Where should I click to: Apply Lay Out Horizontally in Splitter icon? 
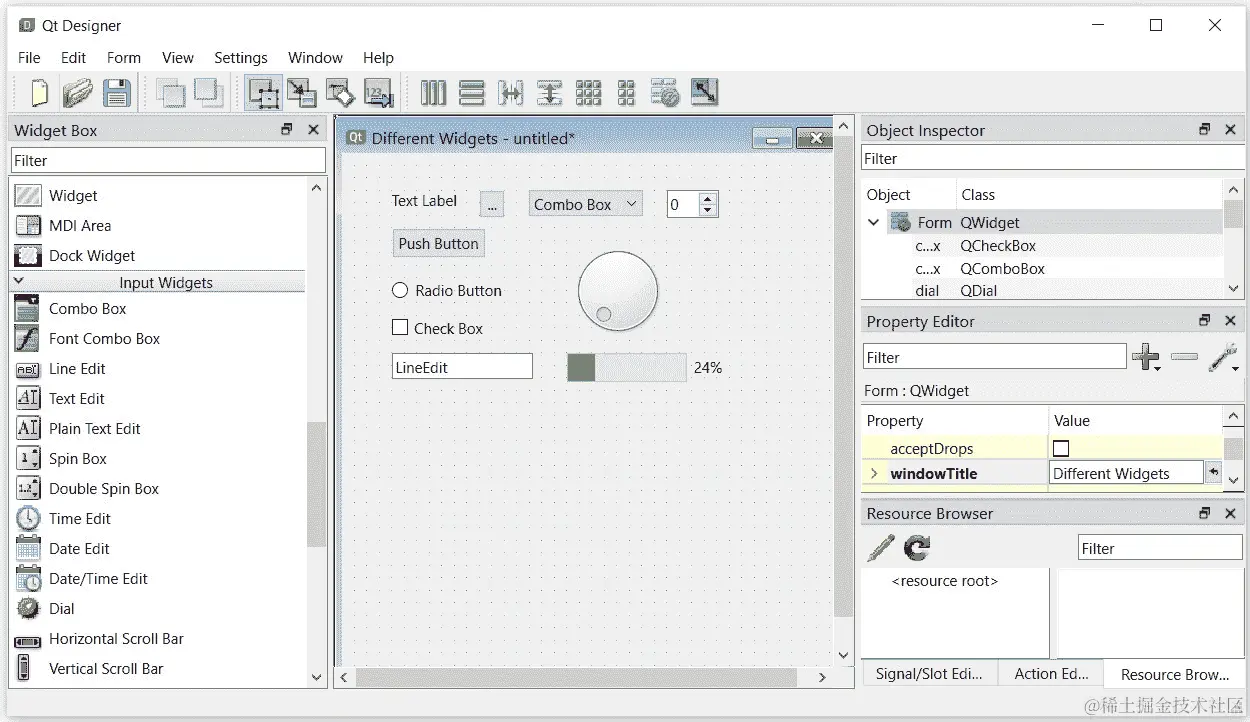(x=511, y=93)
